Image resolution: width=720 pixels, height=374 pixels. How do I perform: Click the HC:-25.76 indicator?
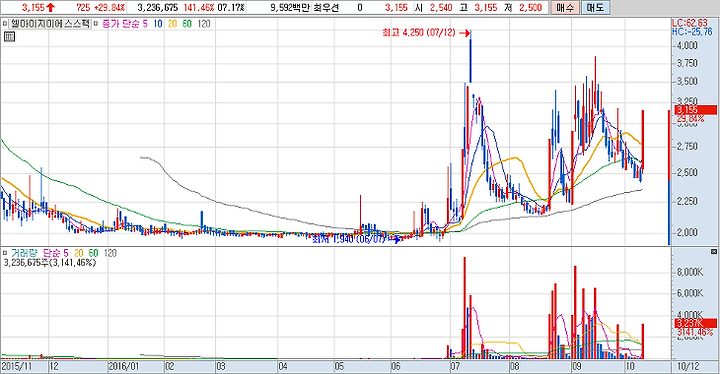click(x=692, y=31)
